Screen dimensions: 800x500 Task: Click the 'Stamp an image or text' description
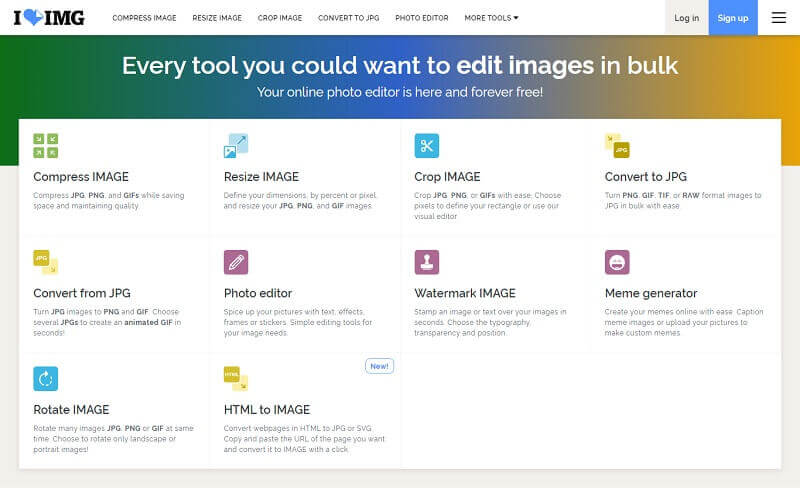click(490, 322)
